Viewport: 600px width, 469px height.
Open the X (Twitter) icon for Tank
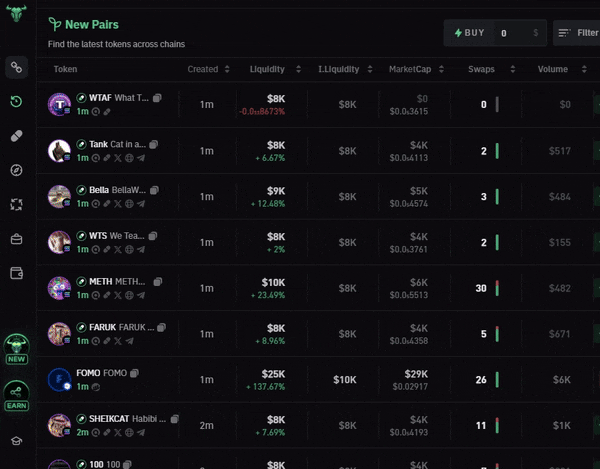coord(118,158)
